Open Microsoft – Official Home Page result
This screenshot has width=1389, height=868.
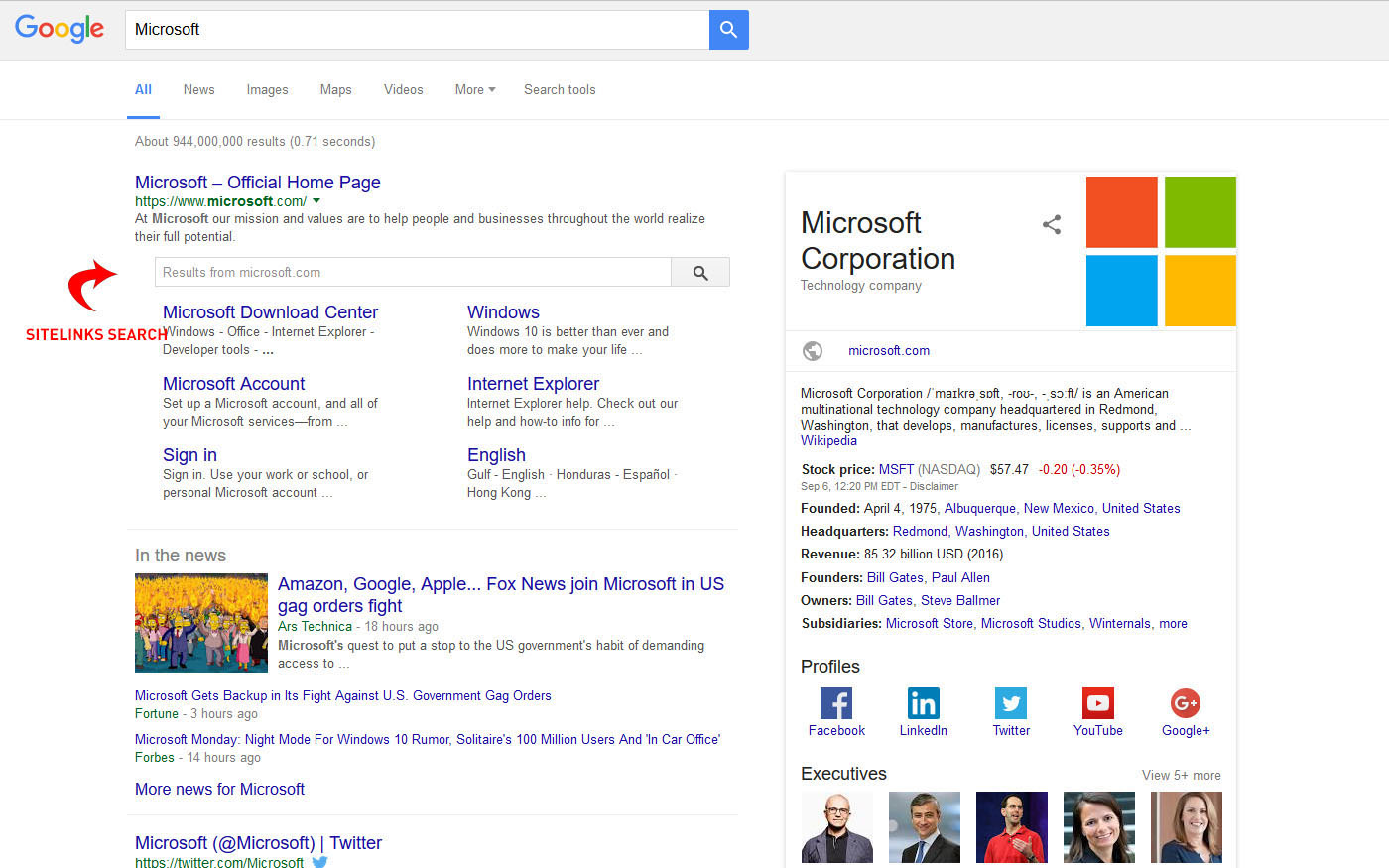258,183
